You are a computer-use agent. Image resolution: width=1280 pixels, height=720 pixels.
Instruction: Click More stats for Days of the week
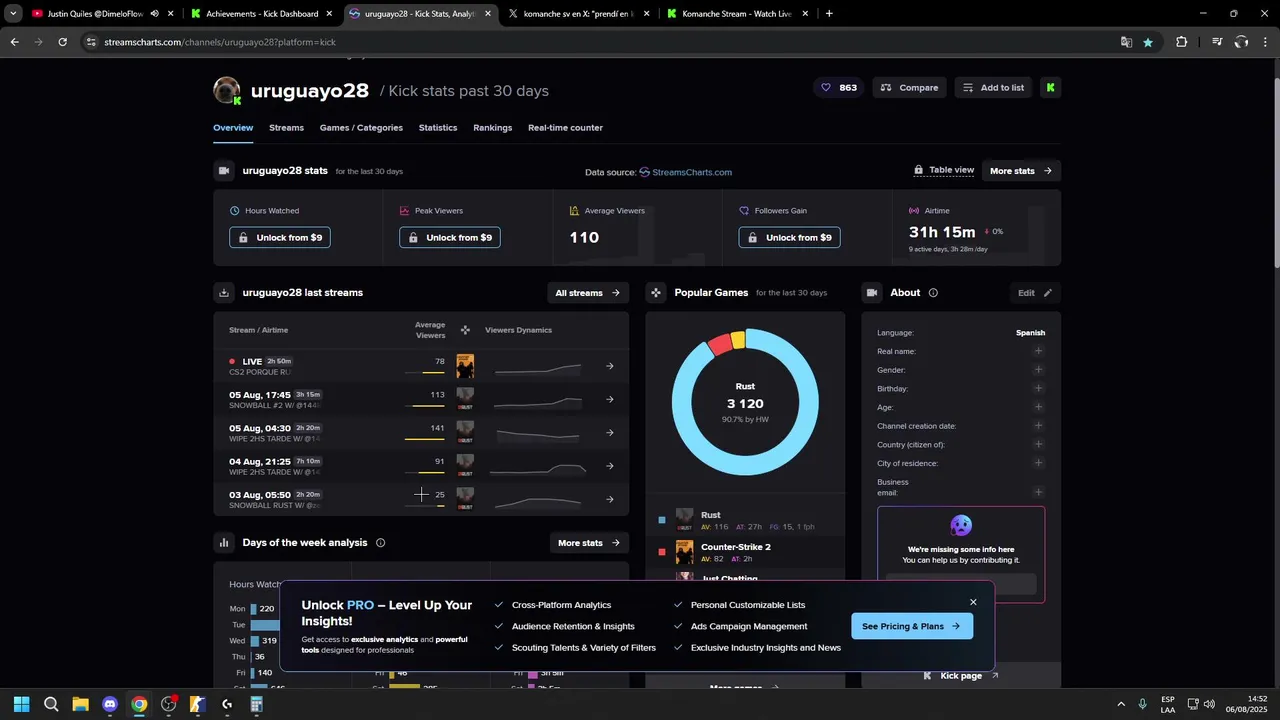(x=589, y=543)
